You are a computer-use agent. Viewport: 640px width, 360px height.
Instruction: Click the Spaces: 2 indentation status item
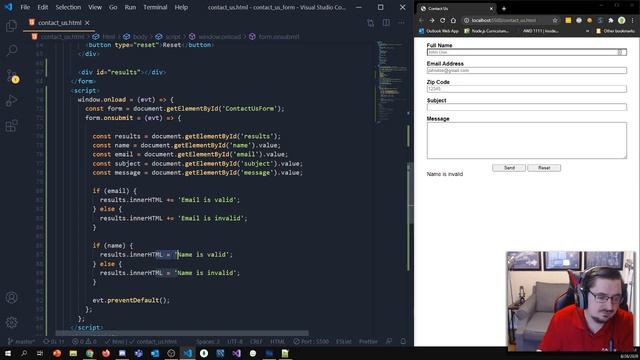pos(207,341)
